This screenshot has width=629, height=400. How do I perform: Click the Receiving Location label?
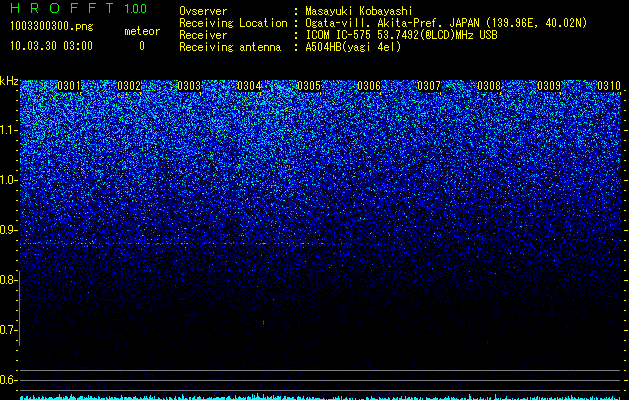pyautogui.click(x=233, y=23)
